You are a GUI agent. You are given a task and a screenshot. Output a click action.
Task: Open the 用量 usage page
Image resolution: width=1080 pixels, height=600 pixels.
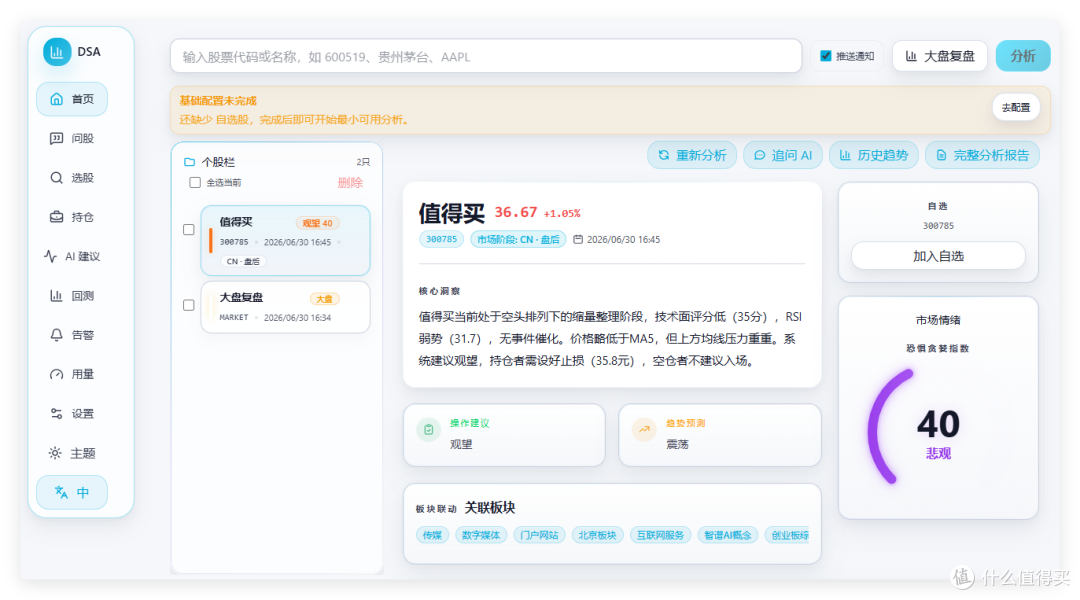tap(72, 374)
